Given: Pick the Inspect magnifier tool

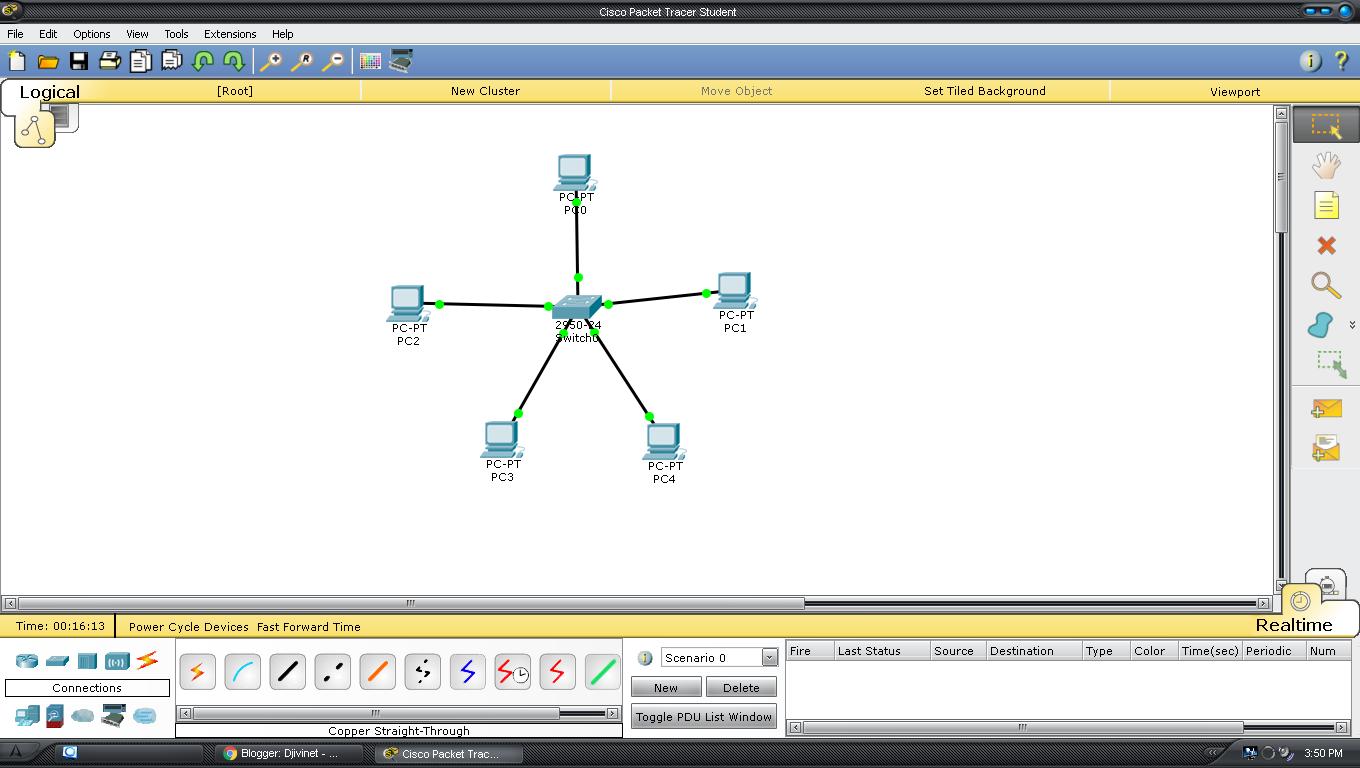Looking at the screenshot, I should click(1326, 285).
